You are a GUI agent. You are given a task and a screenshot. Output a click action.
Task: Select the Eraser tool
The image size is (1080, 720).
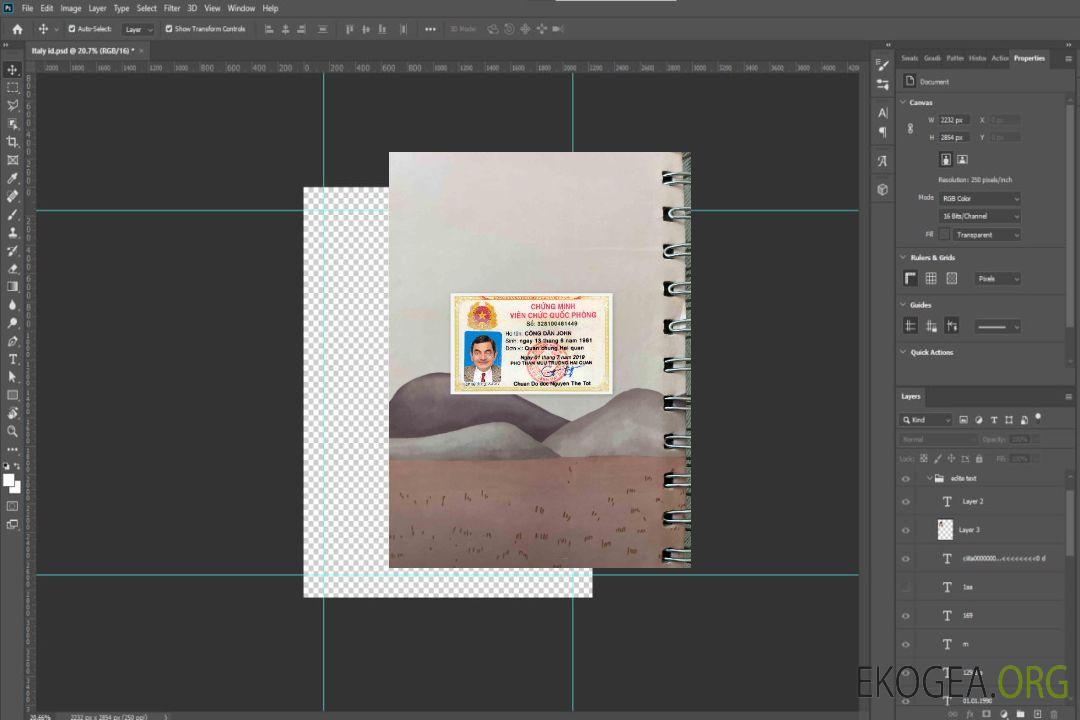[13, 268]
